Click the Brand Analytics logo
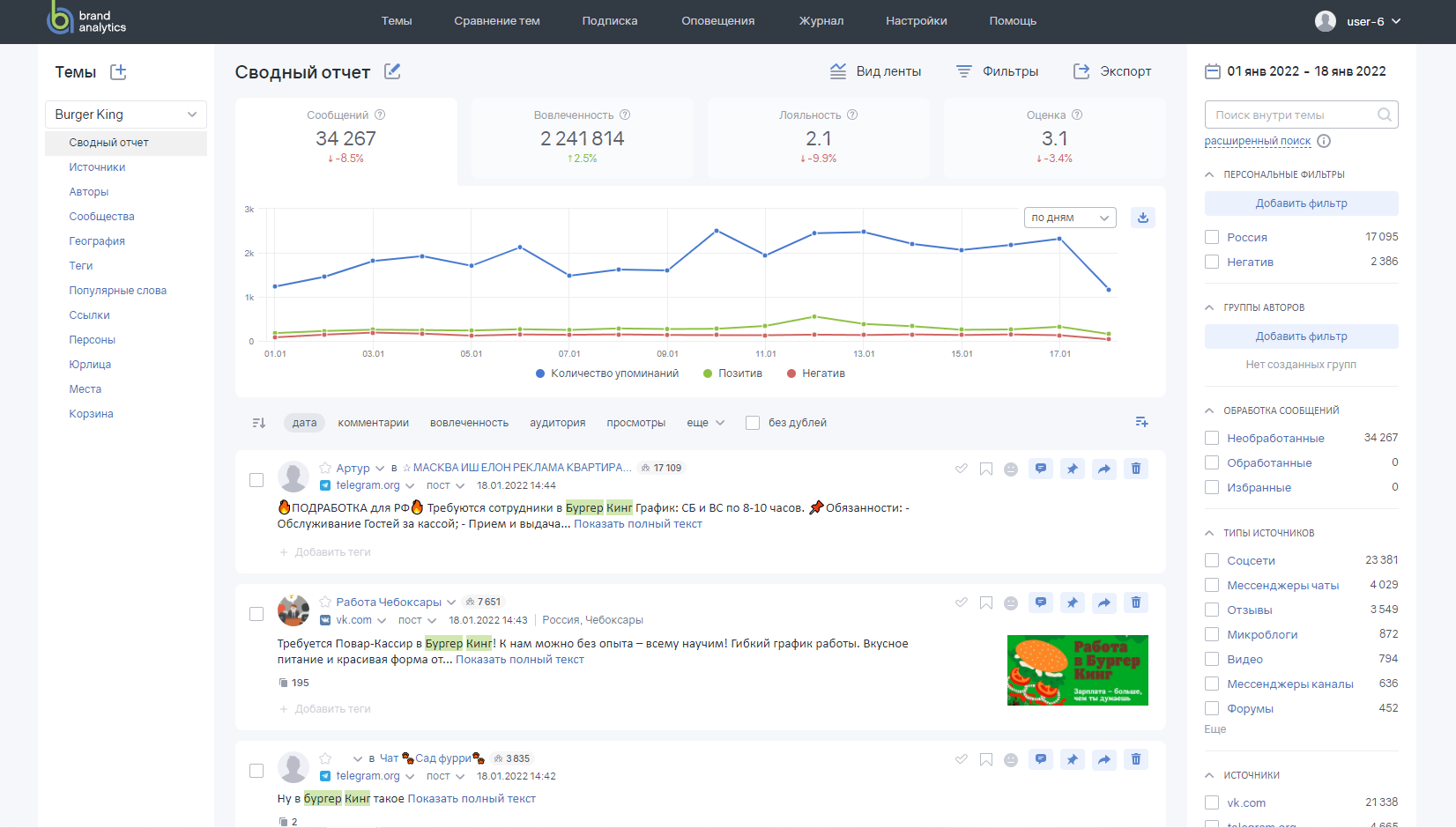The width and height of the screenshot is (1456, 828). [x=86, y=19]
